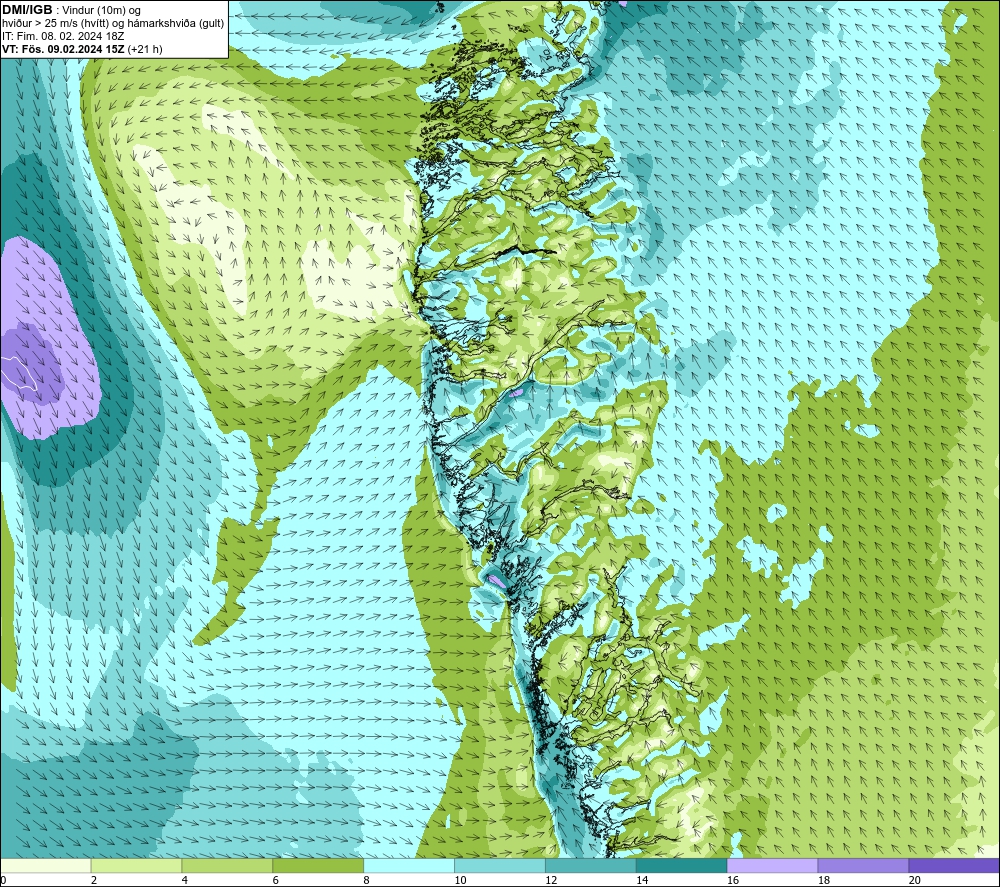
Task: Pick the 8–10 m/s light cyan legend swatch
Action: point(409,865)
